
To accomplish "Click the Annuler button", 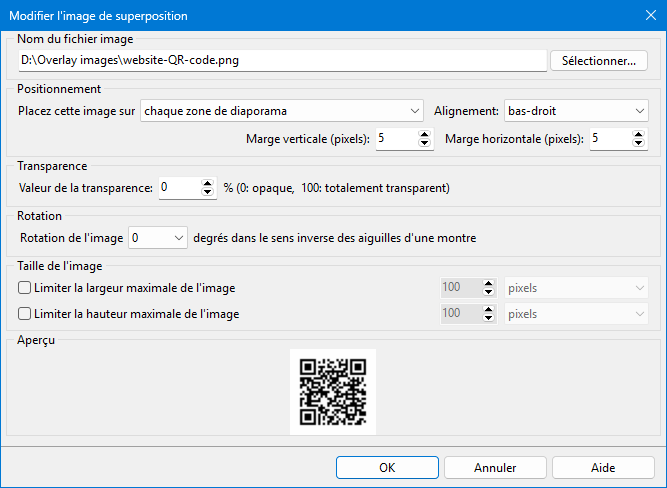I will (495, 468).
